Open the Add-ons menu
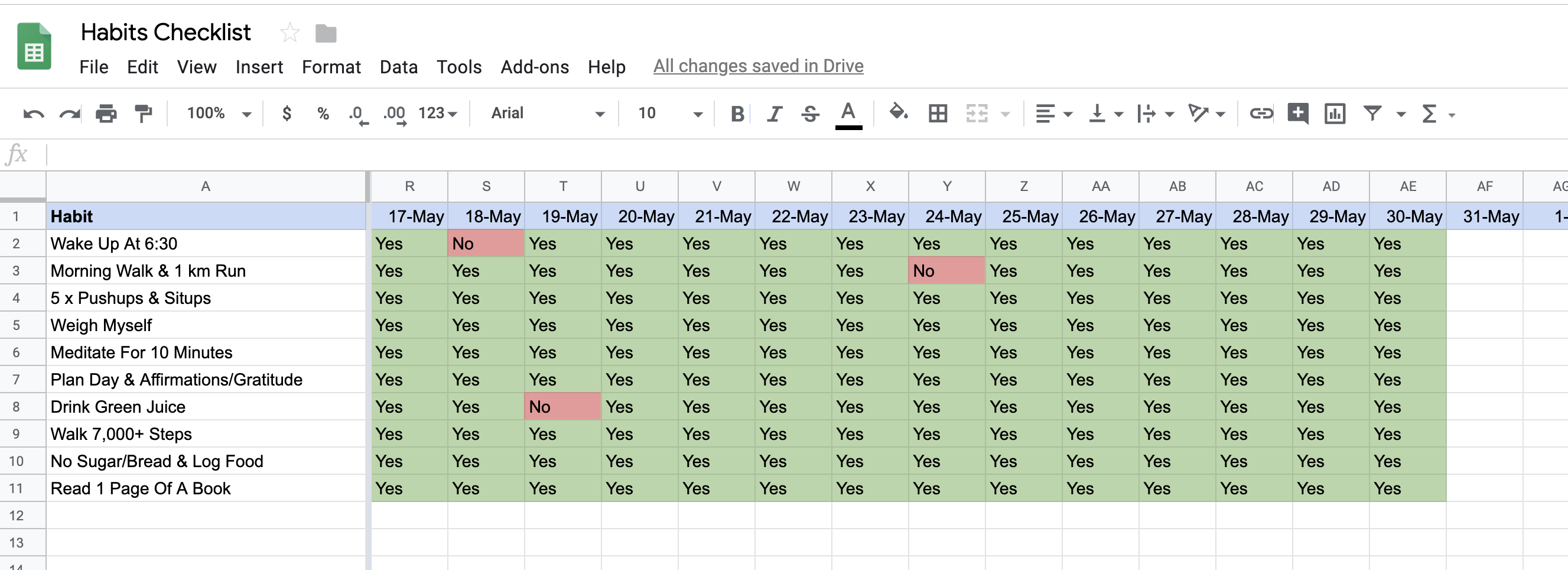 click(535, 67)
